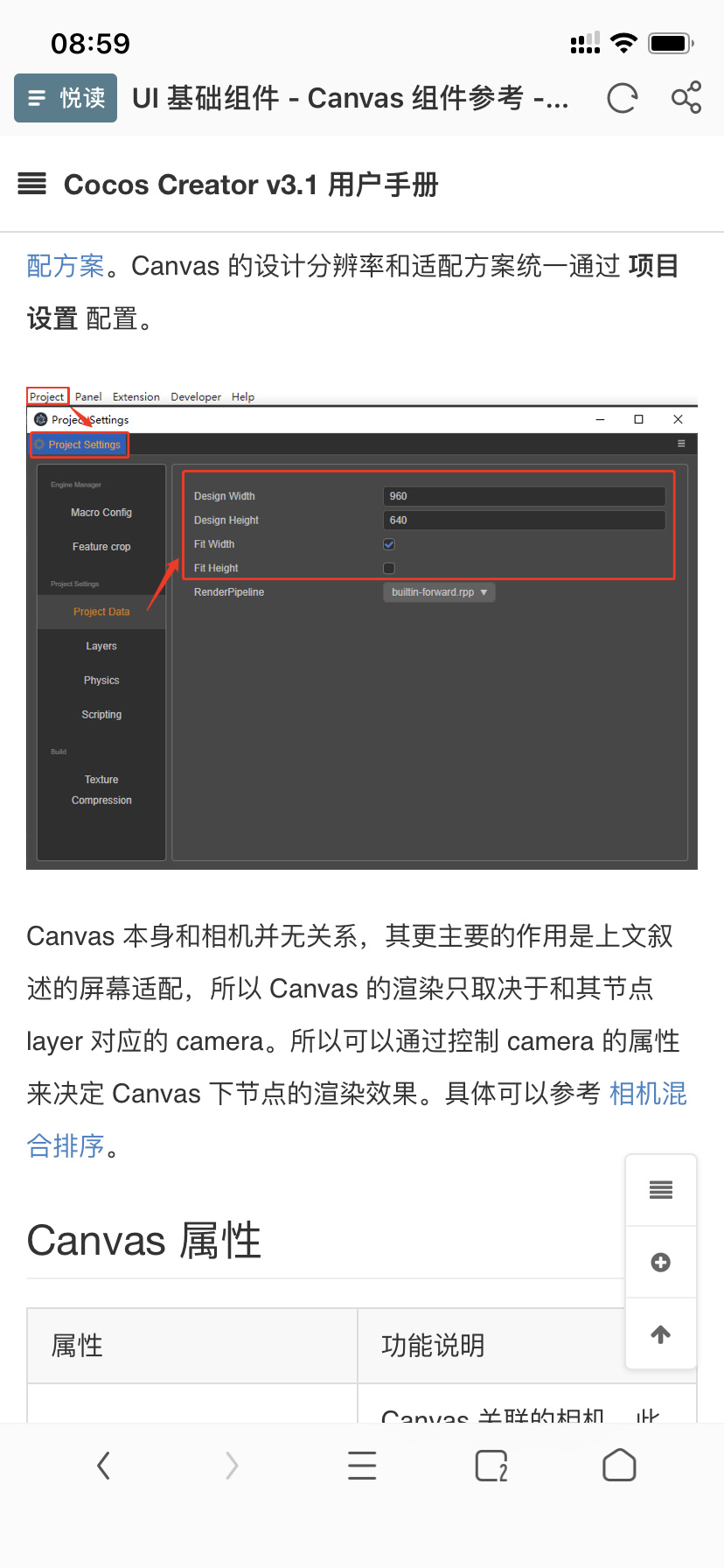Viewport: 724px width, 1568px height.
Task: Tap the floating plus circle icon
Action: pyautogui.click(x=661, y=1262)
